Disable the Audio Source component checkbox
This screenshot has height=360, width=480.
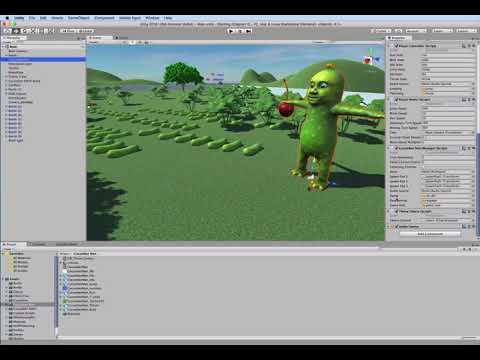tap(397, 227)
